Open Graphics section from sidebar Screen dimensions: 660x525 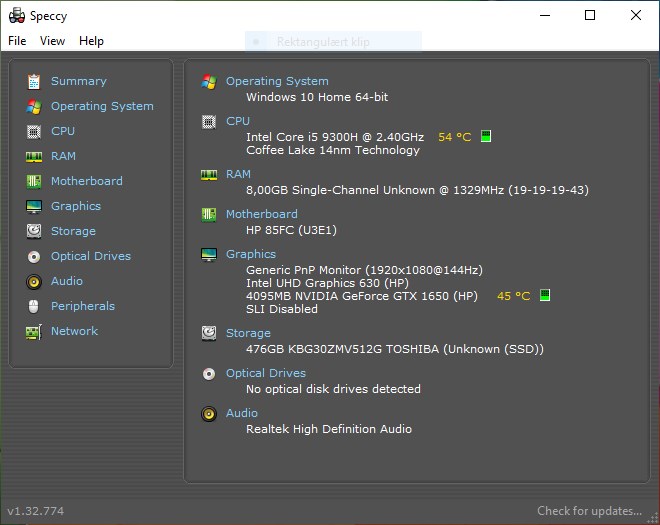point(76,206)
